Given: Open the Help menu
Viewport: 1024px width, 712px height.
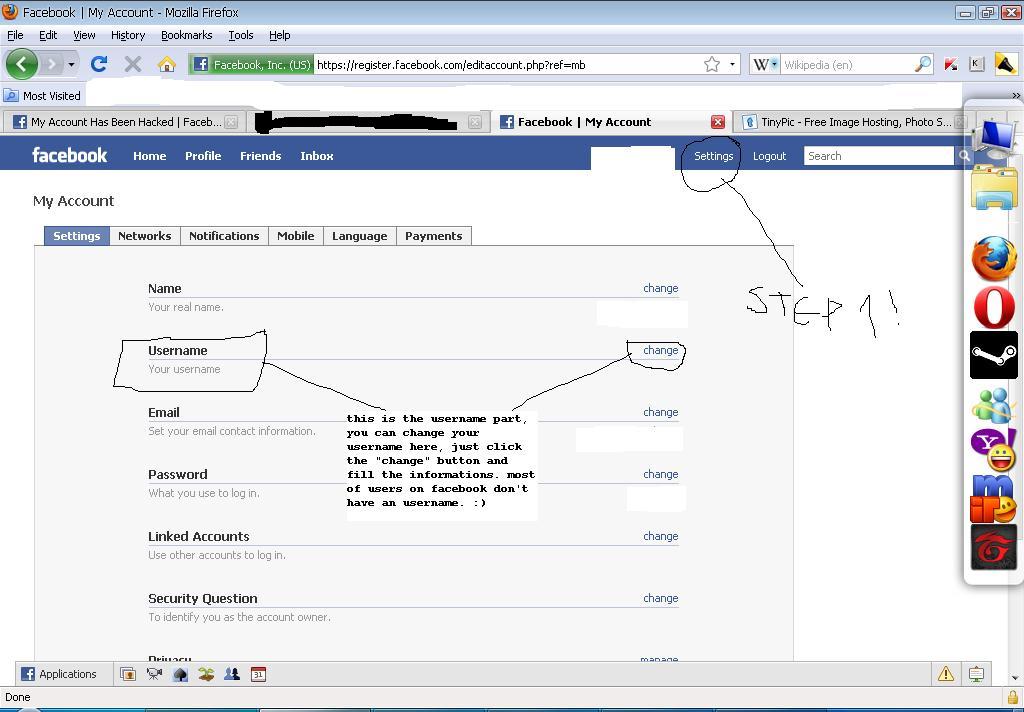Looking at the screenshot, I should pos(280,35).
